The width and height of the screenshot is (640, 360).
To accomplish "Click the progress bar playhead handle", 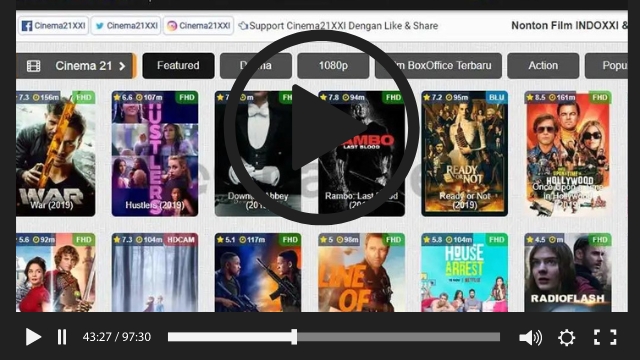I will tap(294, 337).
